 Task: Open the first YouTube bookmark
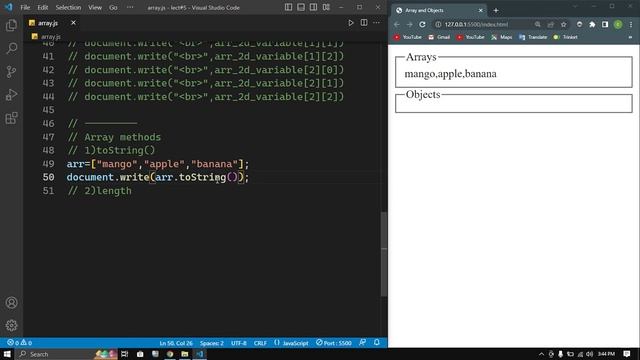point(407,37)
